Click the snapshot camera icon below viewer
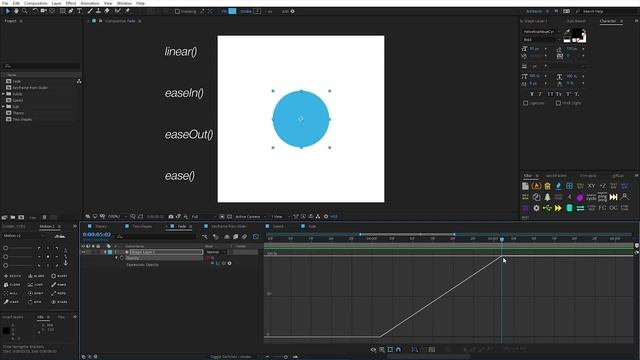This screenshot has width=640, height=360. pos(171,216)
